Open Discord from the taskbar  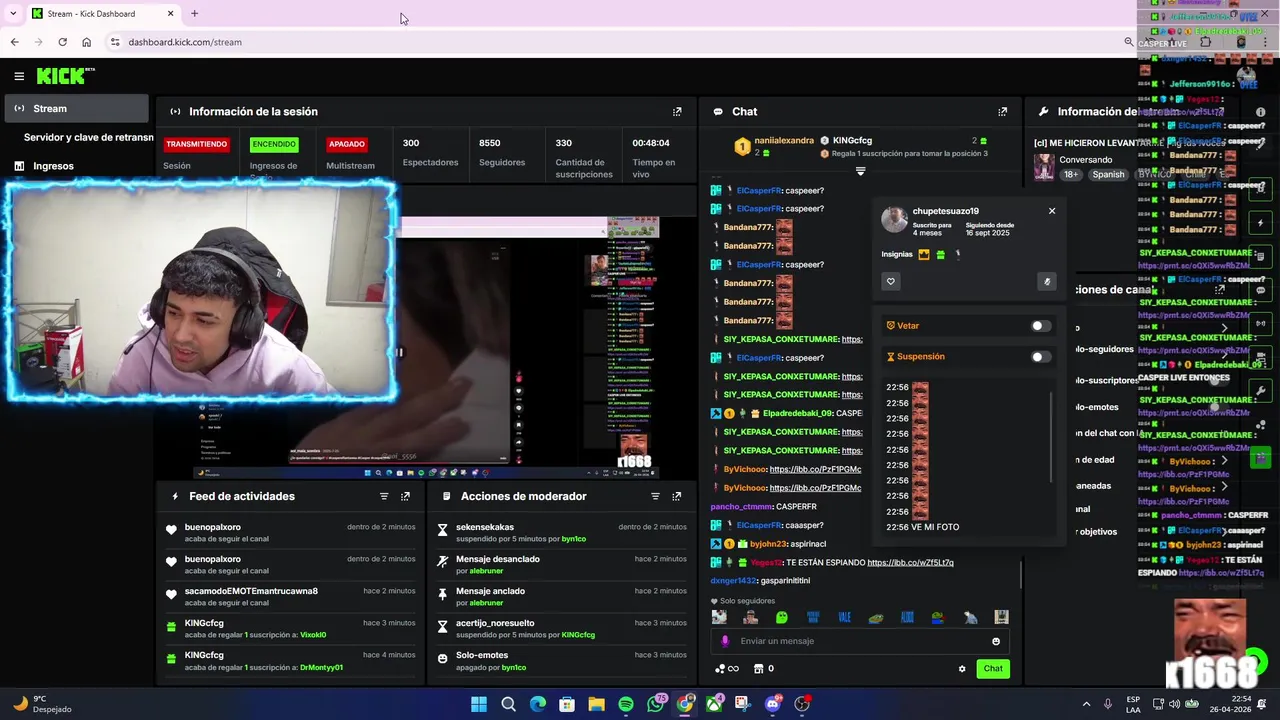tap(772, 705)
